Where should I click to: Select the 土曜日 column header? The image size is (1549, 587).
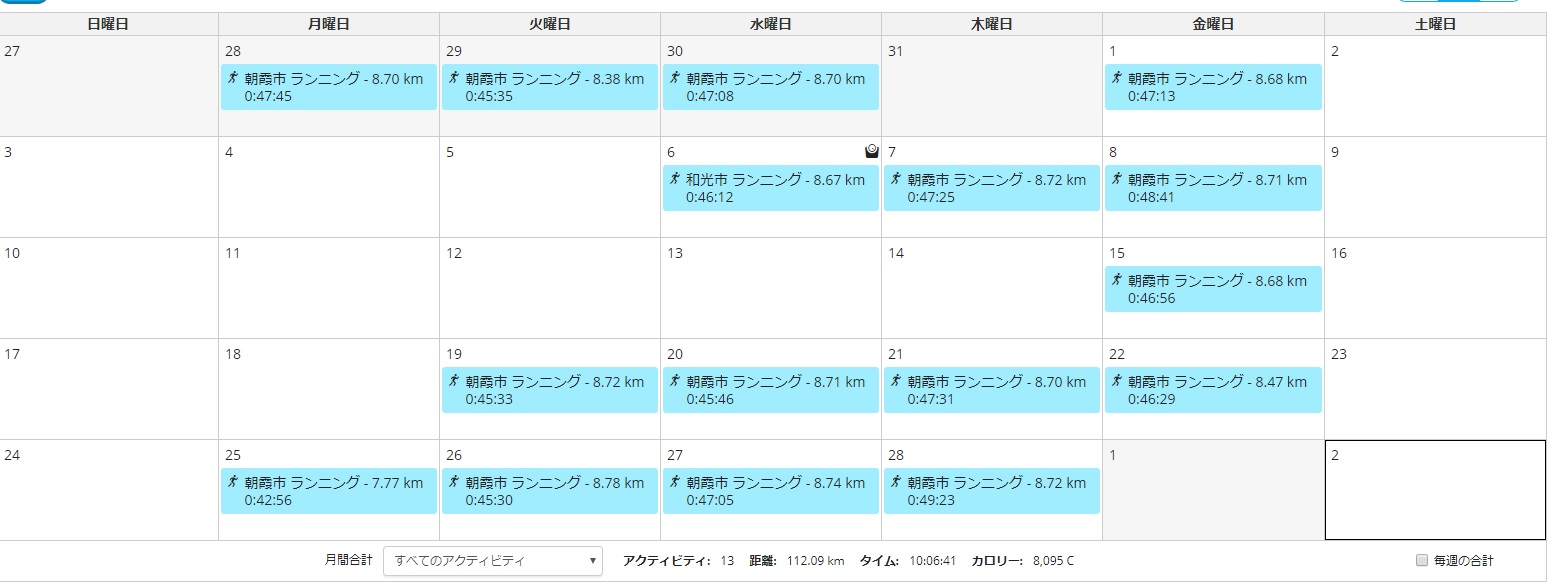[1435, 24]
